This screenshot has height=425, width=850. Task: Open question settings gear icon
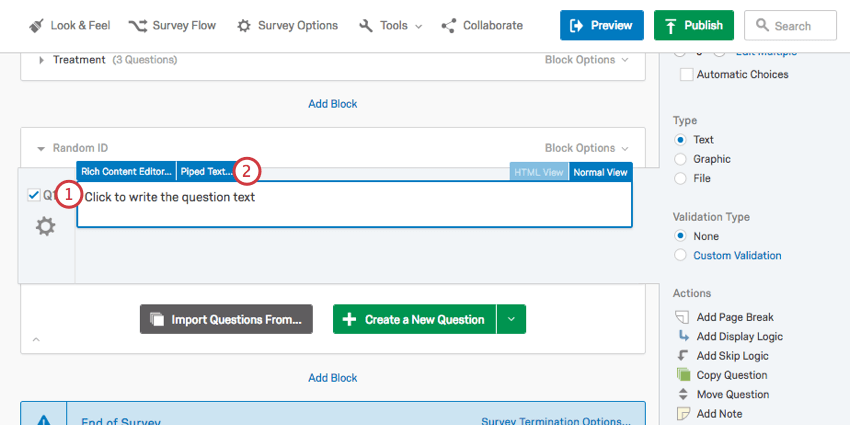click(46, 227)
